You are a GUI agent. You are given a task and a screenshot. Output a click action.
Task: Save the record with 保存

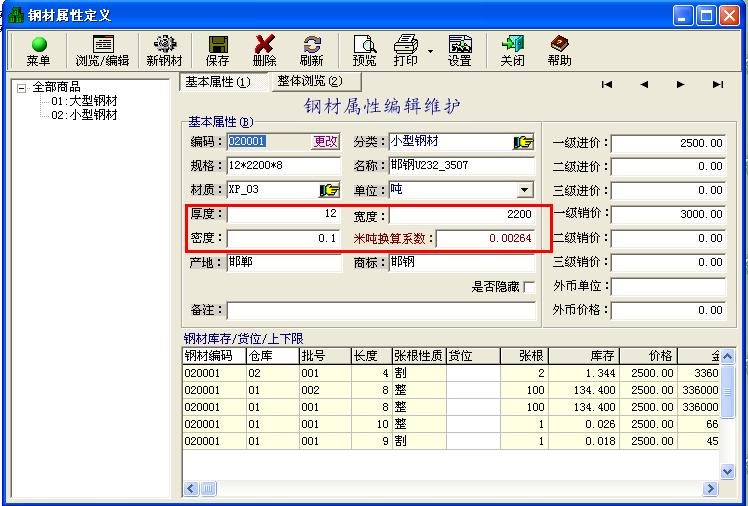coord(217,51)
